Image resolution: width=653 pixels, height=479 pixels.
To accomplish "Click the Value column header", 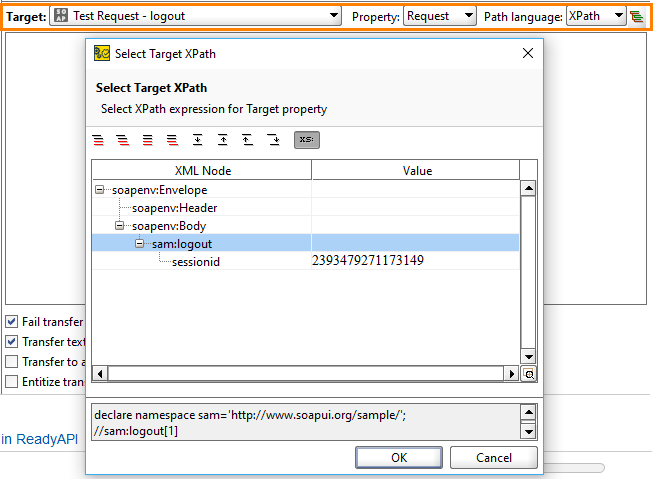I will coord(416,170).
